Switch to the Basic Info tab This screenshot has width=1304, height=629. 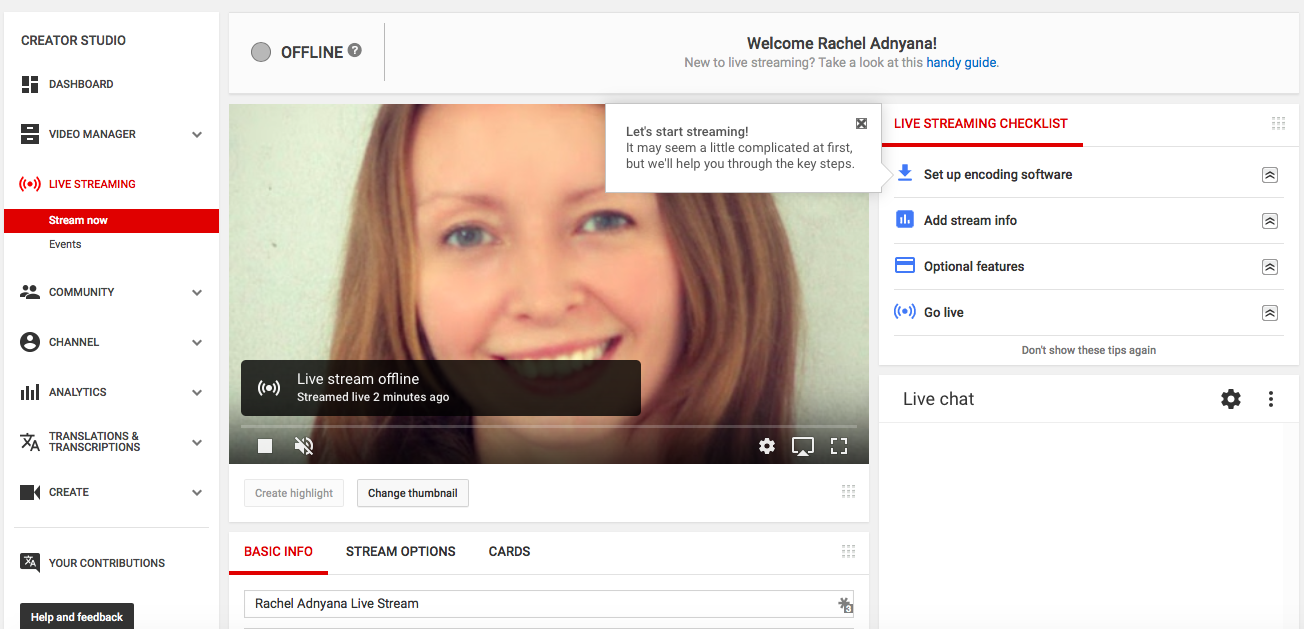pyautogui.click(x=278, y=551)
